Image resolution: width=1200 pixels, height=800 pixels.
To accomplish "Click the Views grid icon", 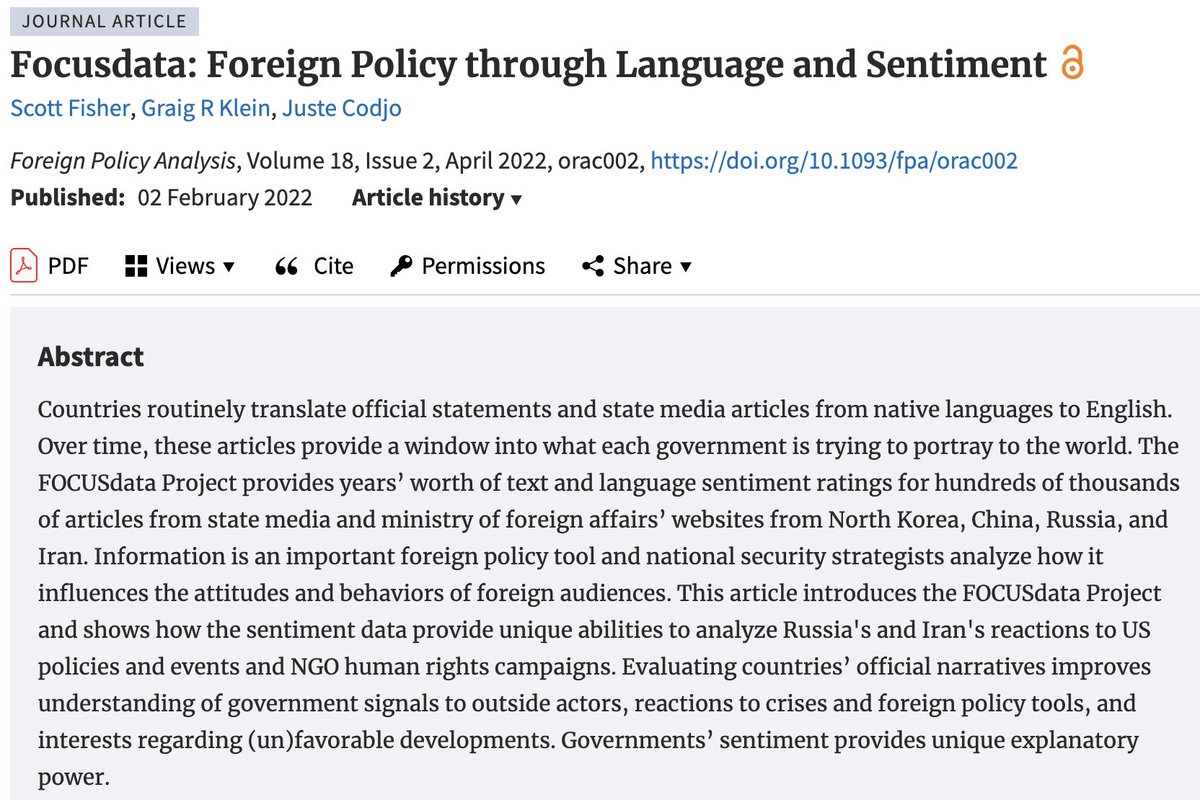I will click(x=136, y=266).
